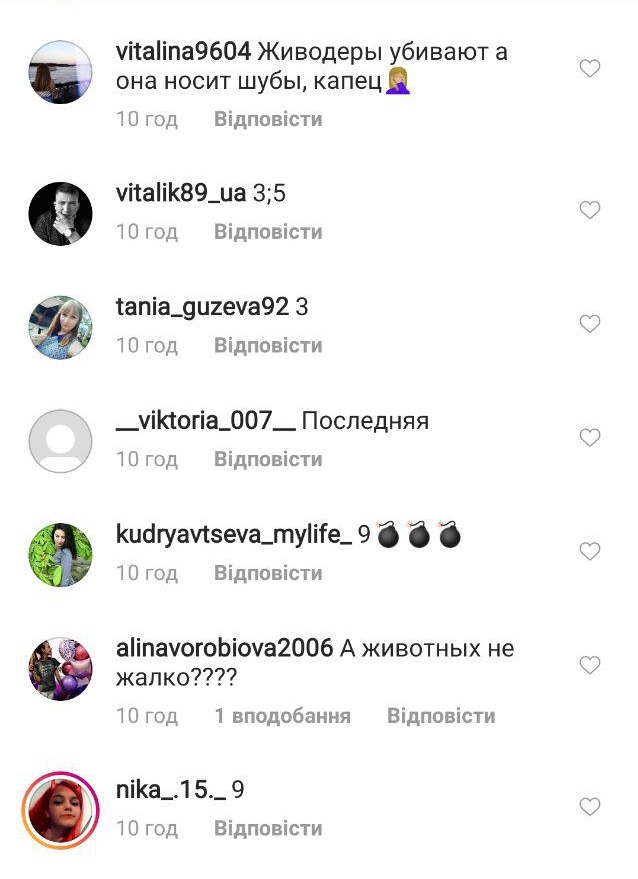Open tania_guzeva92 username link
Image resolution: width=638 pixels, height=879 pixels.
pyautogui.click(x=202, y=308)
